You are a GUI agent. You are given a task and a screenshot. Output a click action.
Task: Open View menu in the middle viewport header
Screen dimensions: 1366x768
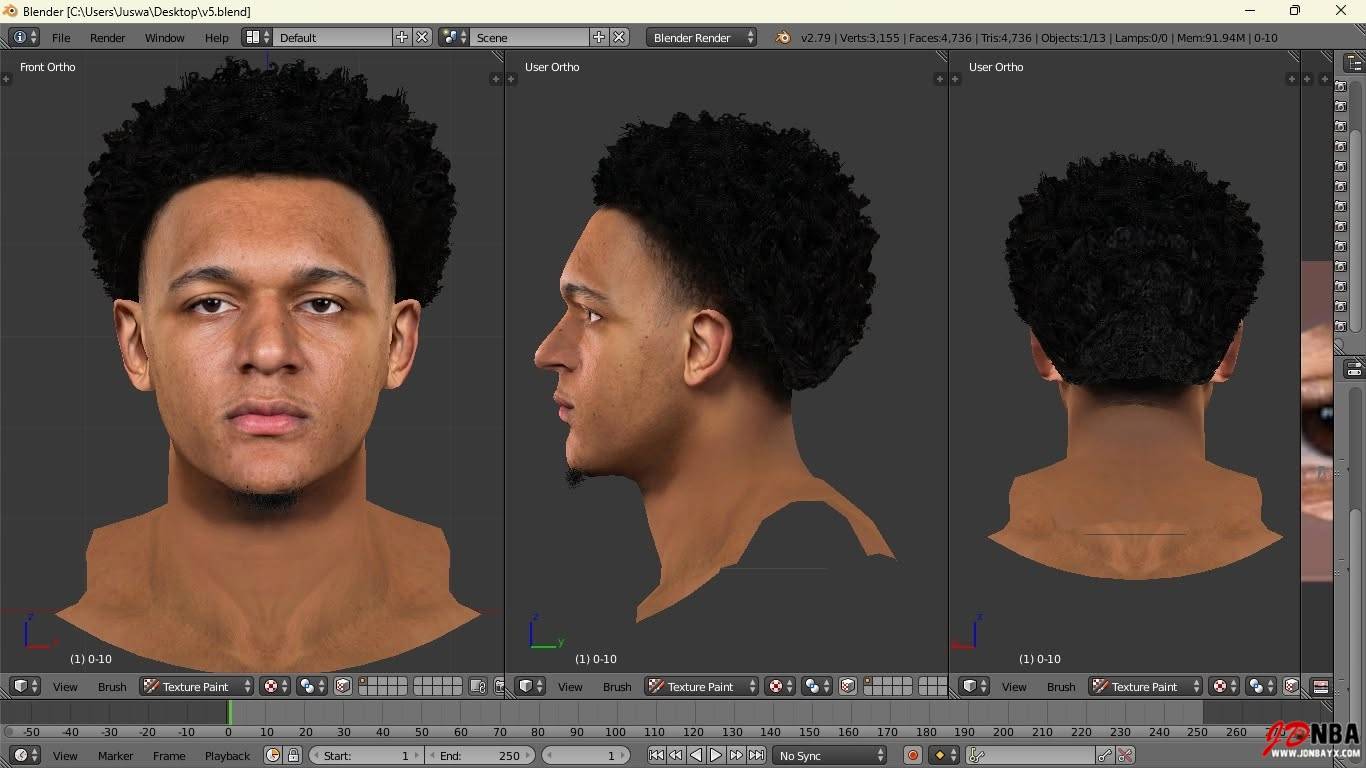click(x=570, y=686)
